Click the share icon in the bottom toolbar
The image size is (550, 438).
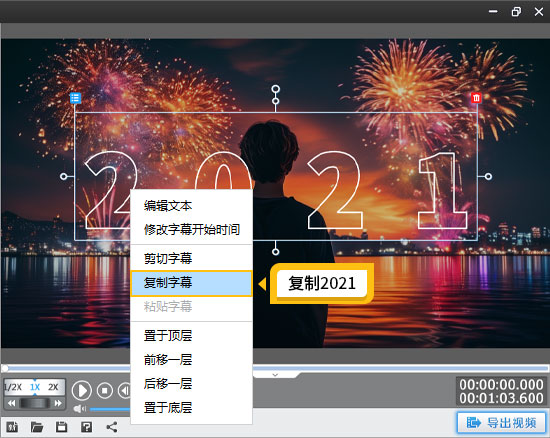point(112,426)
